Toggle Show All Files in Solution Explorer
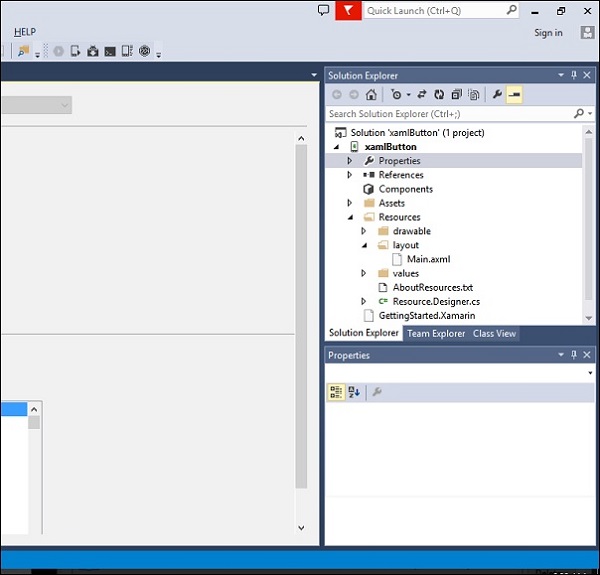Viewport: 600px width, 575px height. tap(473, 95)
